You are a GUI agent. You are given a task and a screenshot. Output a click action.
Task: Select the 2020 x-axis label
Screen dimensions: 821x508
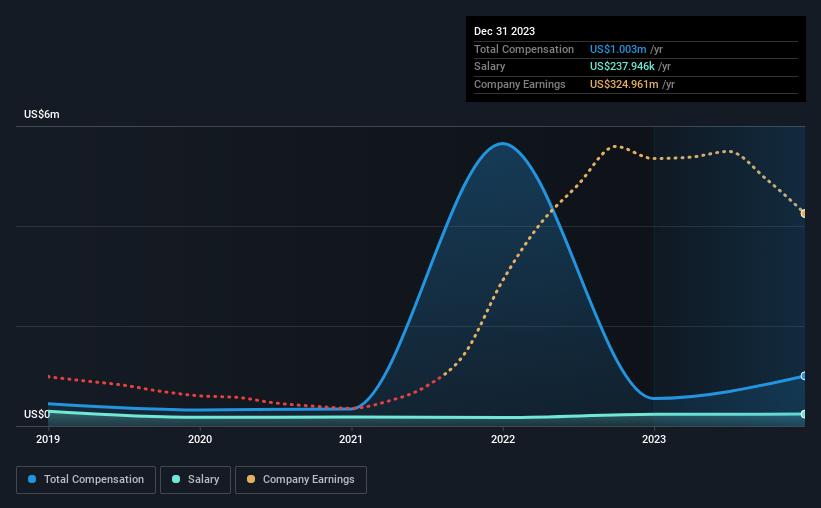click(200, 439)
